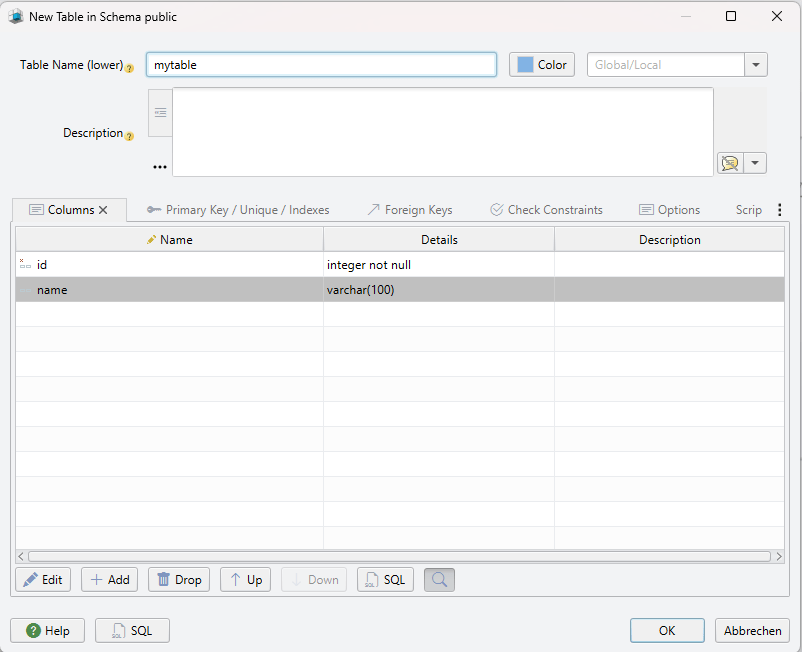This screenshot has width=802, height=652.
Task: Click the ellipsis button below the Description editor
Action: pyautogui.click(x=159, y=165)
